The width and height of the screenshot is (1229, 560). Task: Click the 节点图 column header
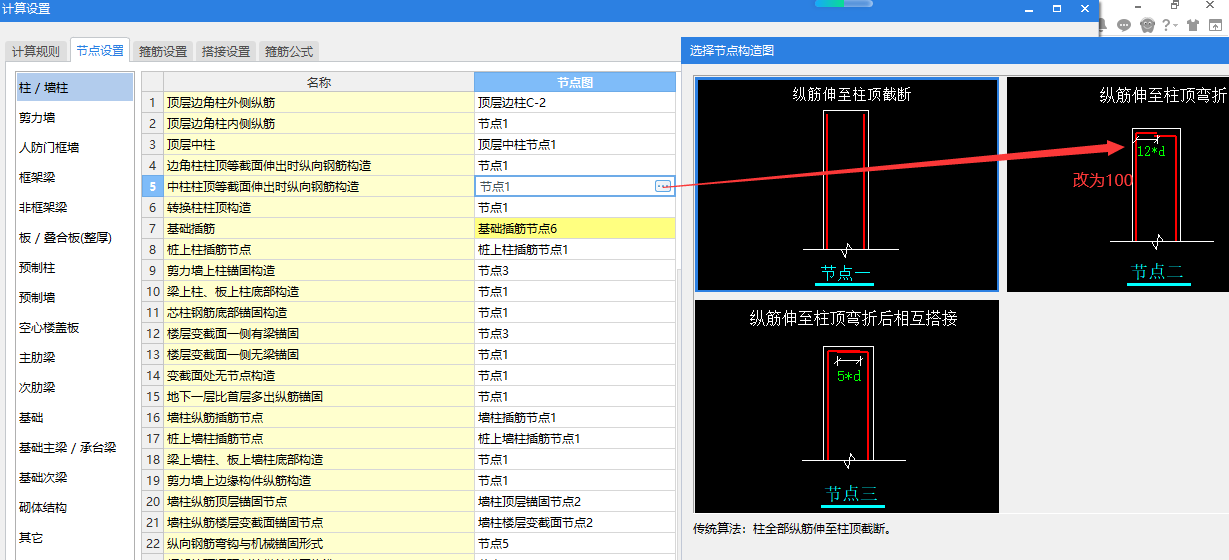click(x=575, y=82)
